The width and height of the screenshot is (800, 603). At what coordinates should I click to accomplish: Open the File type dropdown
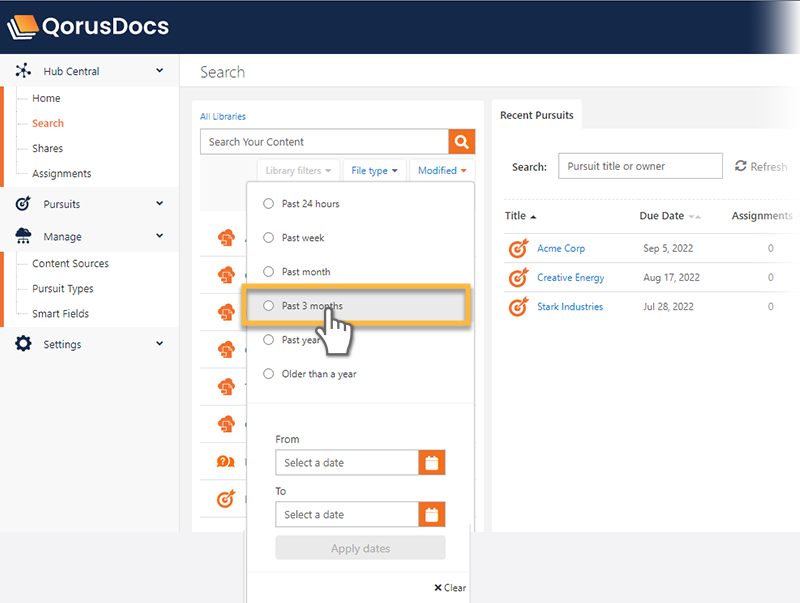[374, 170]
